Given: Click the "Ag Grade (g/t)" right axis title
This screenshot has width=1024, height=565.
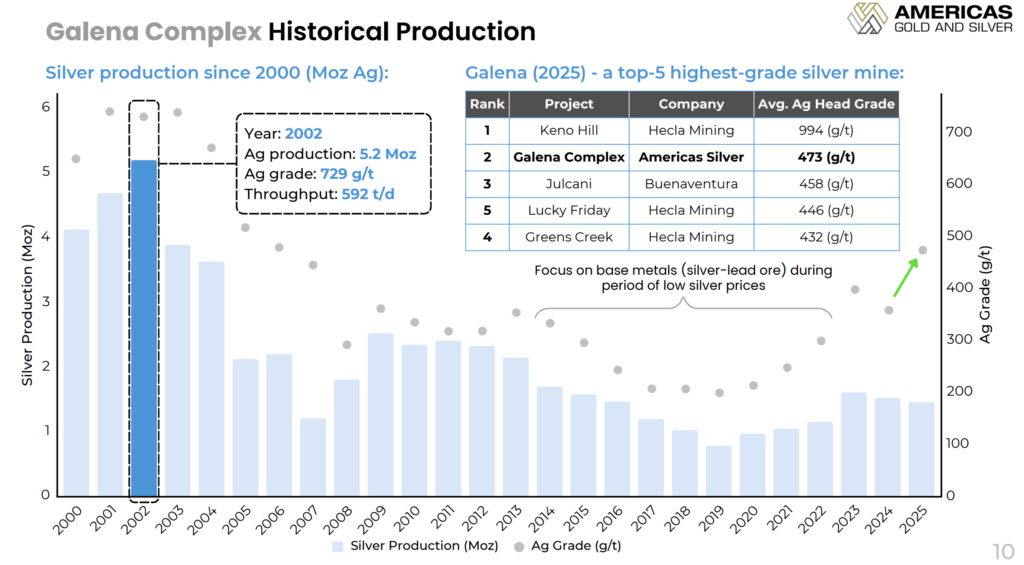Looking at the screenshot, I should [x=985, y=295].
